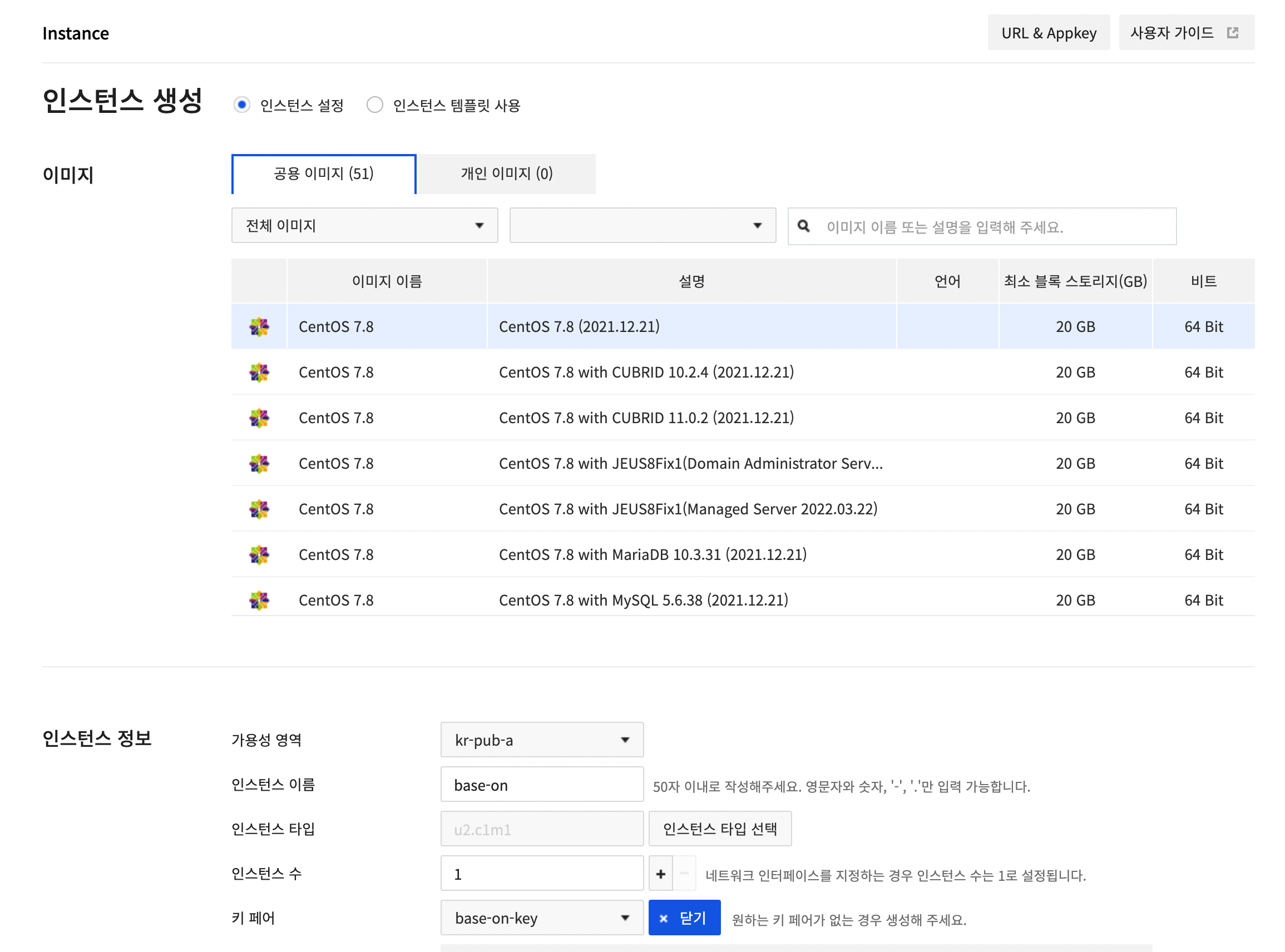Select the 인스턴스 설정 radio button

pyautogui.click(x=241, y=105)
